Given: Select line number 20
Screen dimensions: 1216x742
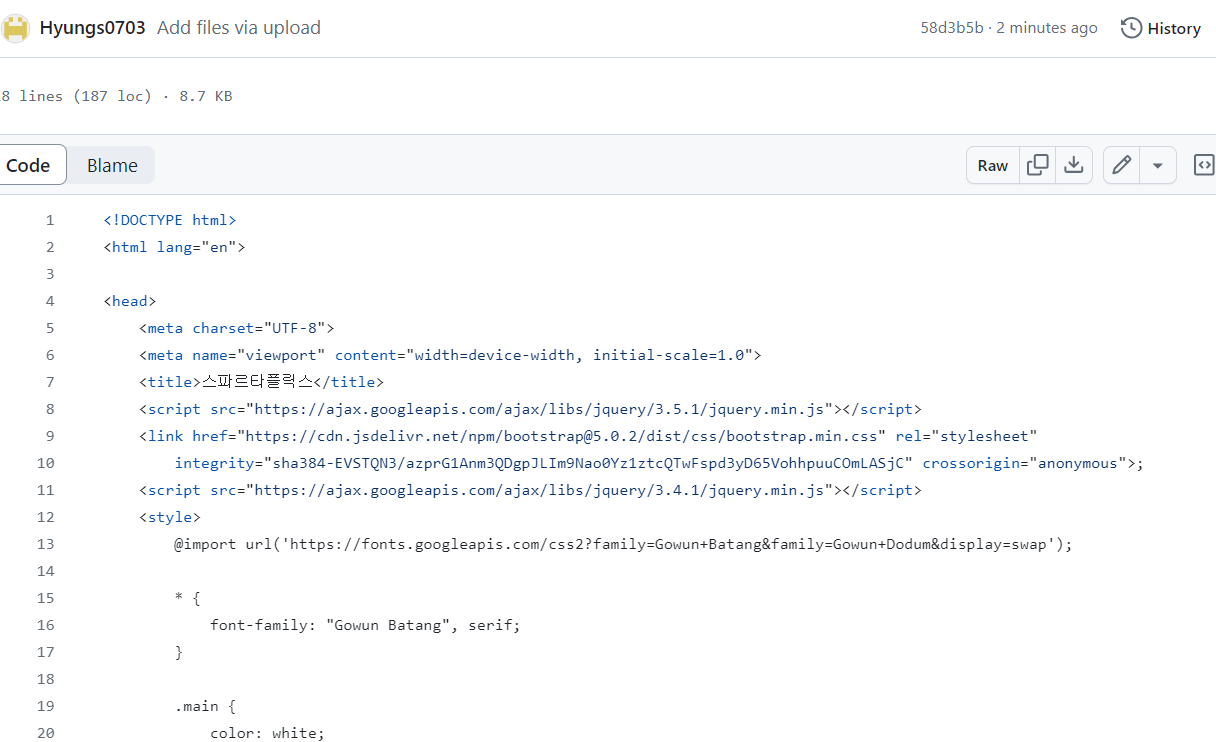Looking at the screenshot, I should click(45, 733).
